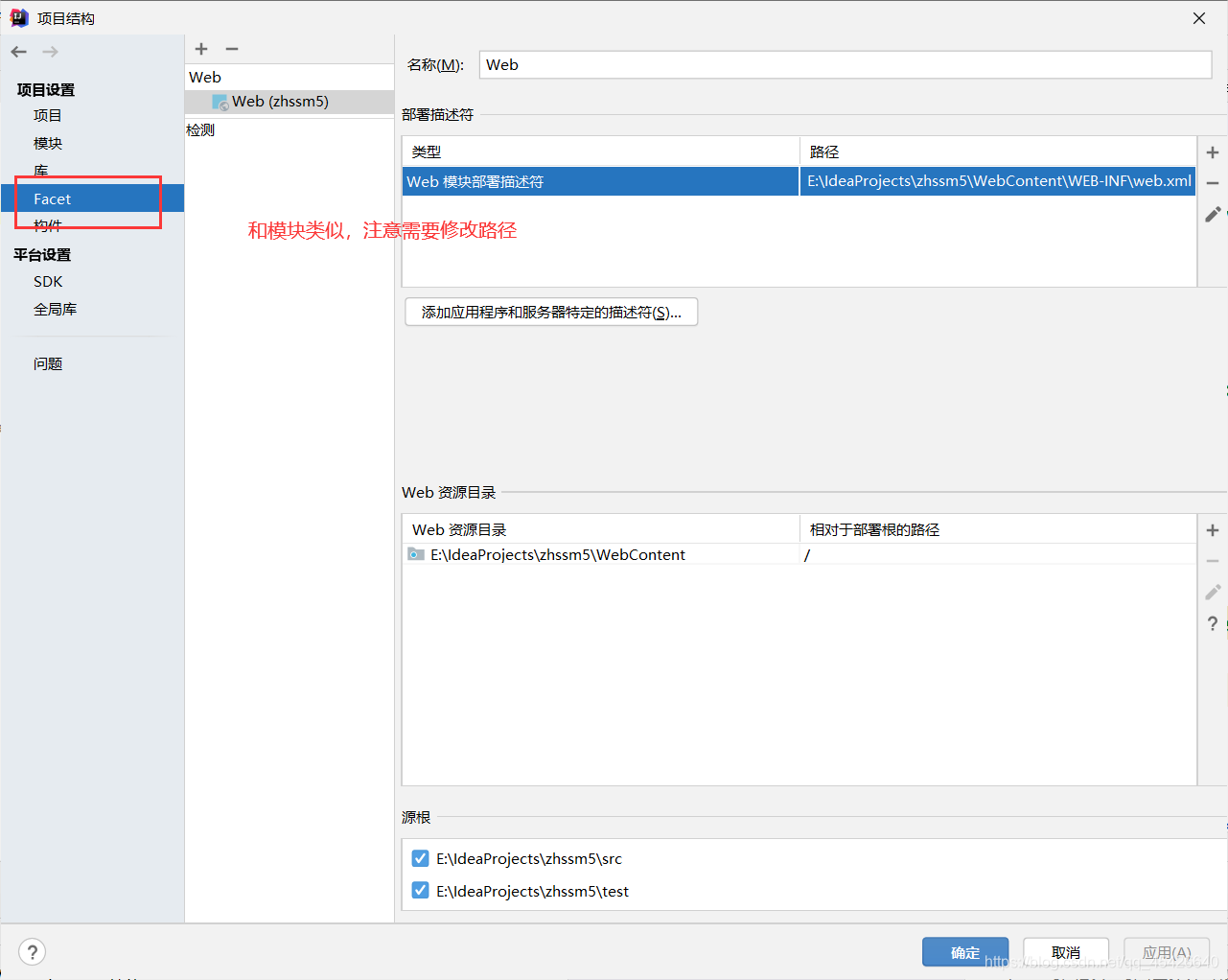1228x980 pixels.
Task: Click the IntelliJ logo in title bar
Action: click(19, 17)
